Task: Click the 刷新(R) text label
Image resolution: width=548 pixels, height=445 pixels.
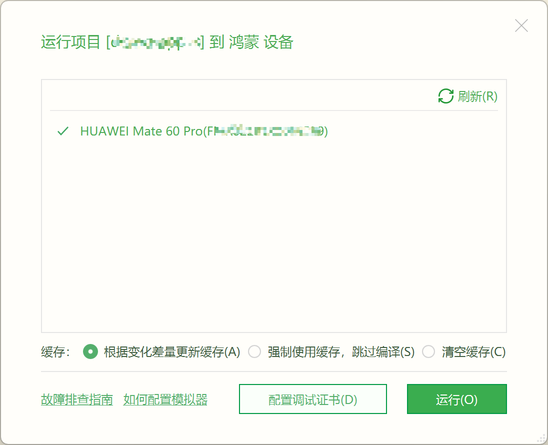Action: point(477,96)
